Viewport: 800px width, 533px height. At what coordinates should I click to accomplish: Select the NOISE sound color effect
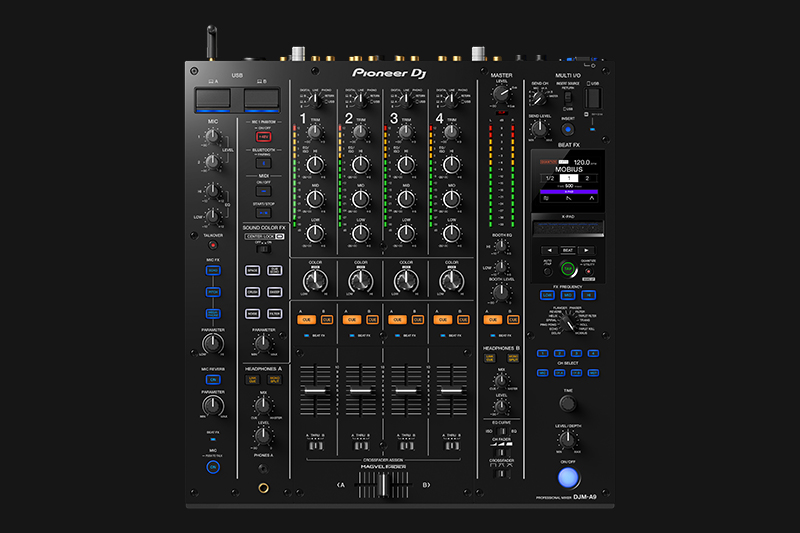[253, 313]
